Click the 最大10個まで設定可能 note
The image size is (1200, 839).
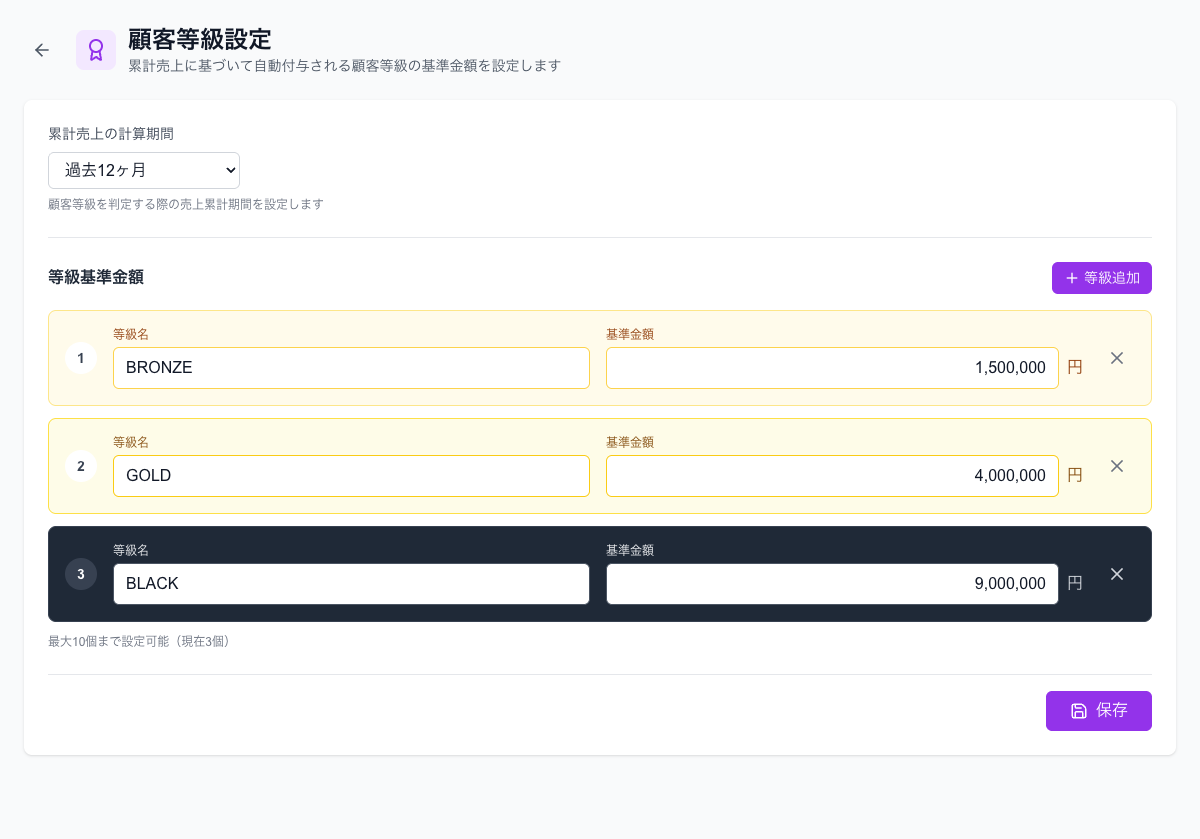142,642
